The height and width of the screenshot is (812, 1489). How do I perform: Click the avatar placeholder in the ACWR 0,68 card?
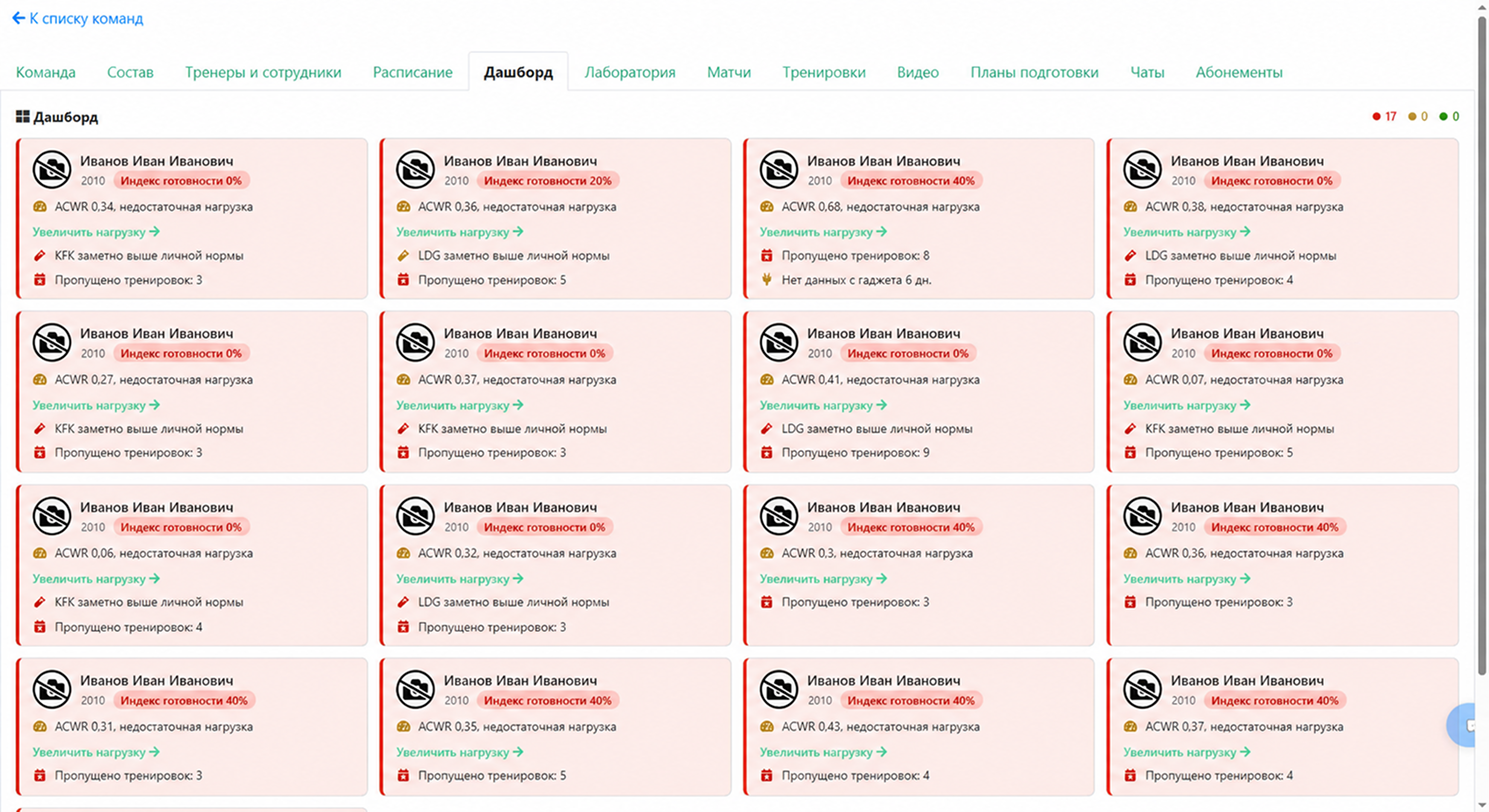coord(779,170)
